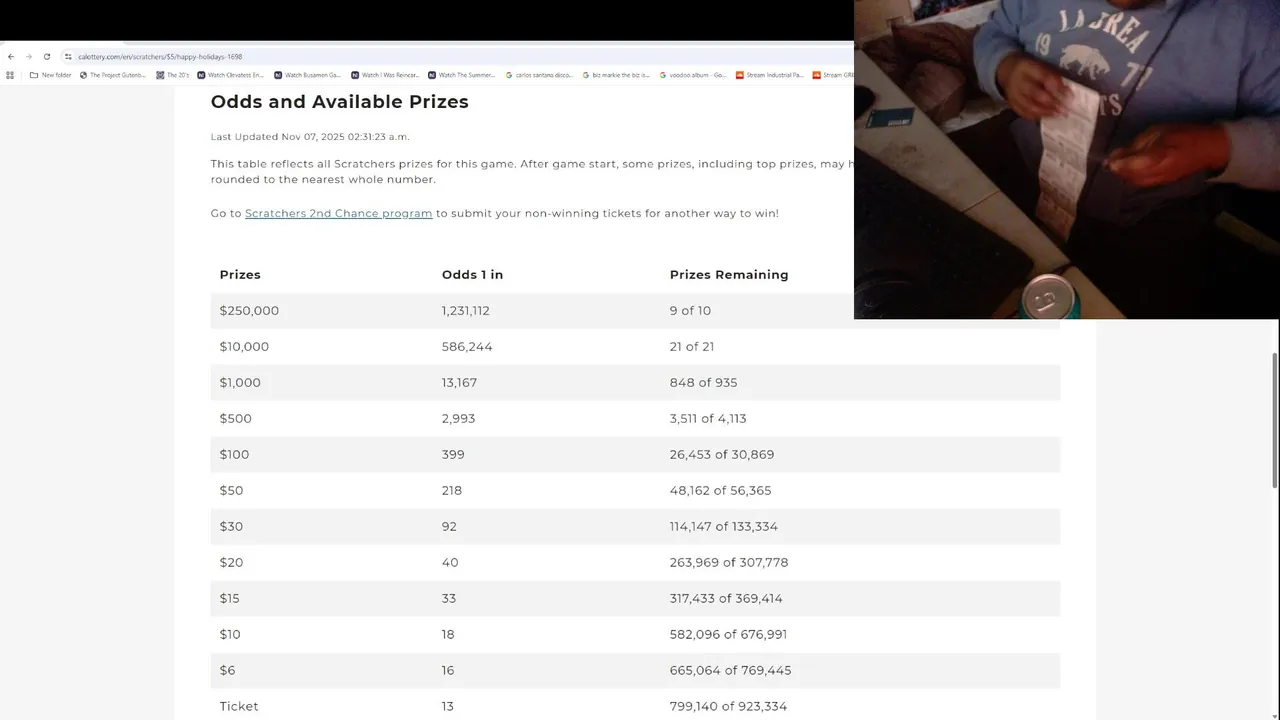Screen dimensions: 1280x720
Task: Open the carlos santana Google search bookmark
Action: [539, 75]
